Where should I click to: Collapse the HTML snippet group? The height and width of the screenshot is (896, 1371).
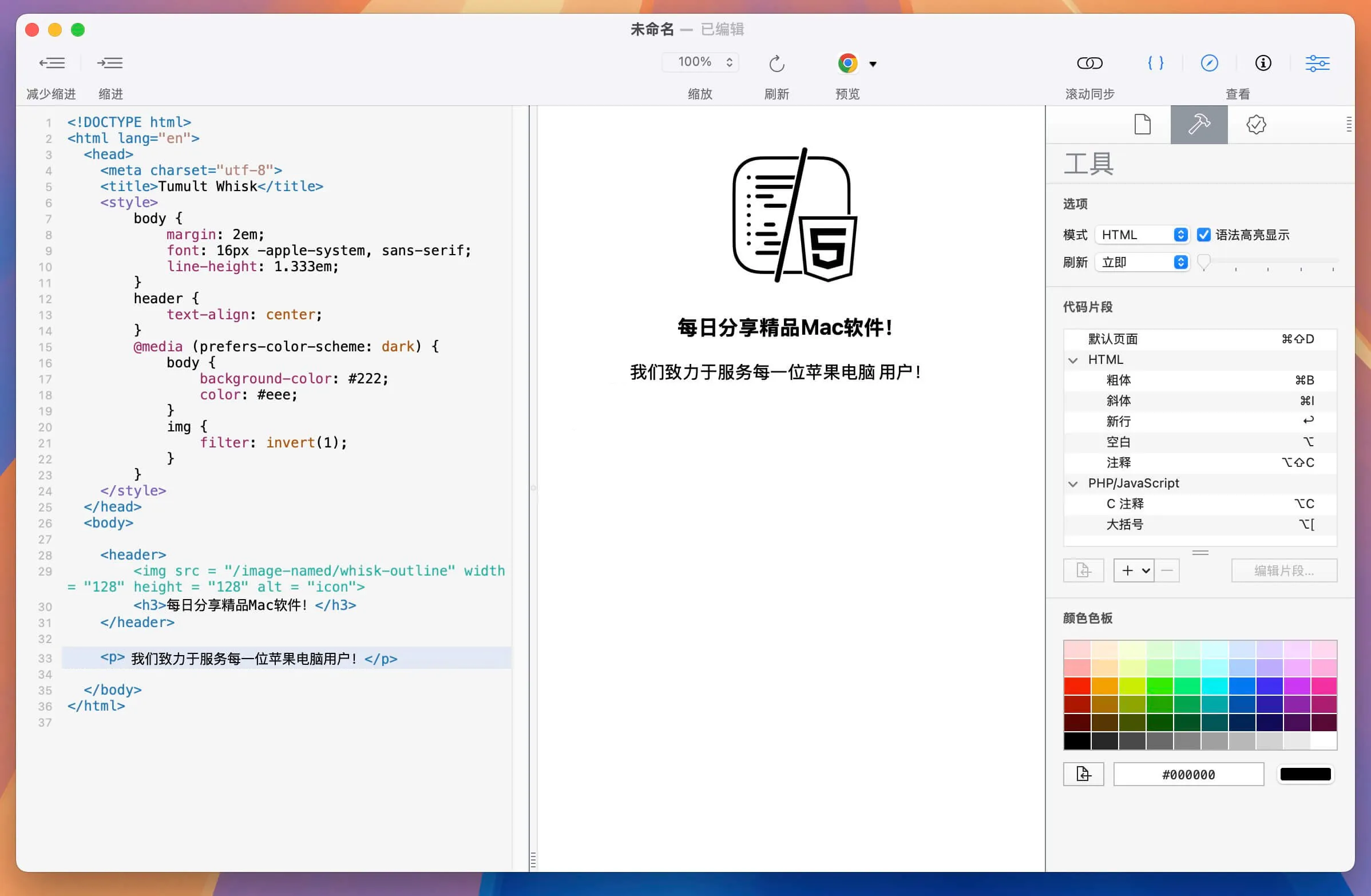(x=1073, y=360)
